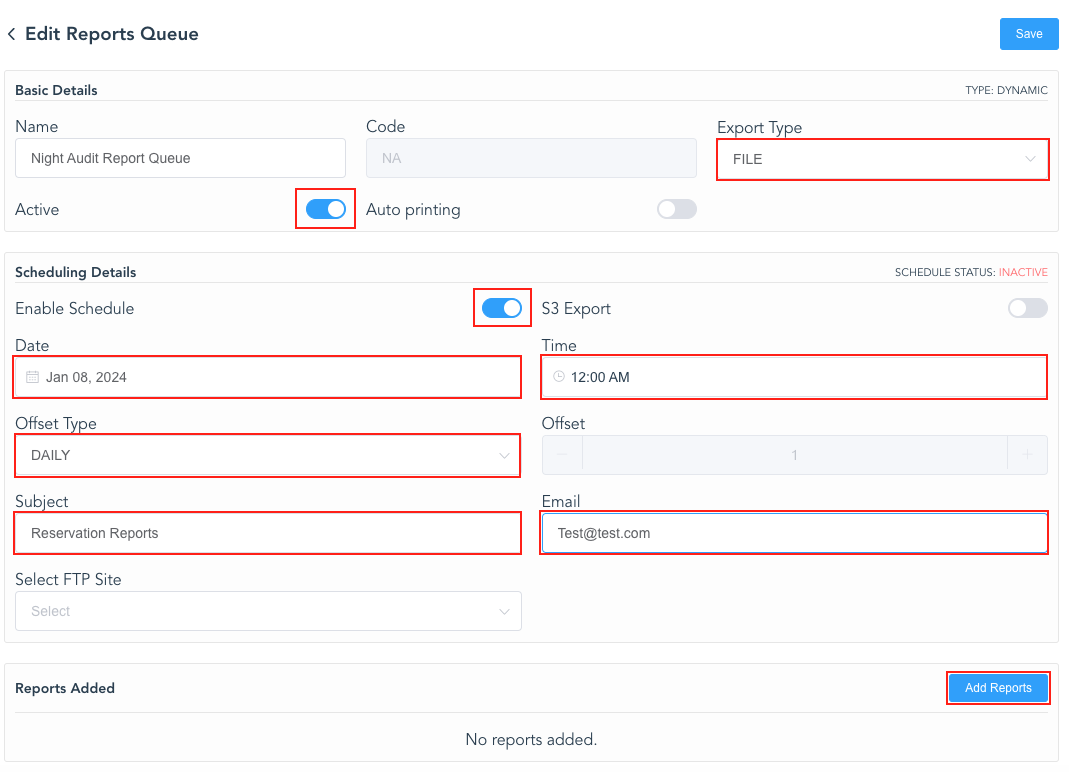Focus the Name input field
This screenshot has width=1069, height=772.
tap(180, 158)
